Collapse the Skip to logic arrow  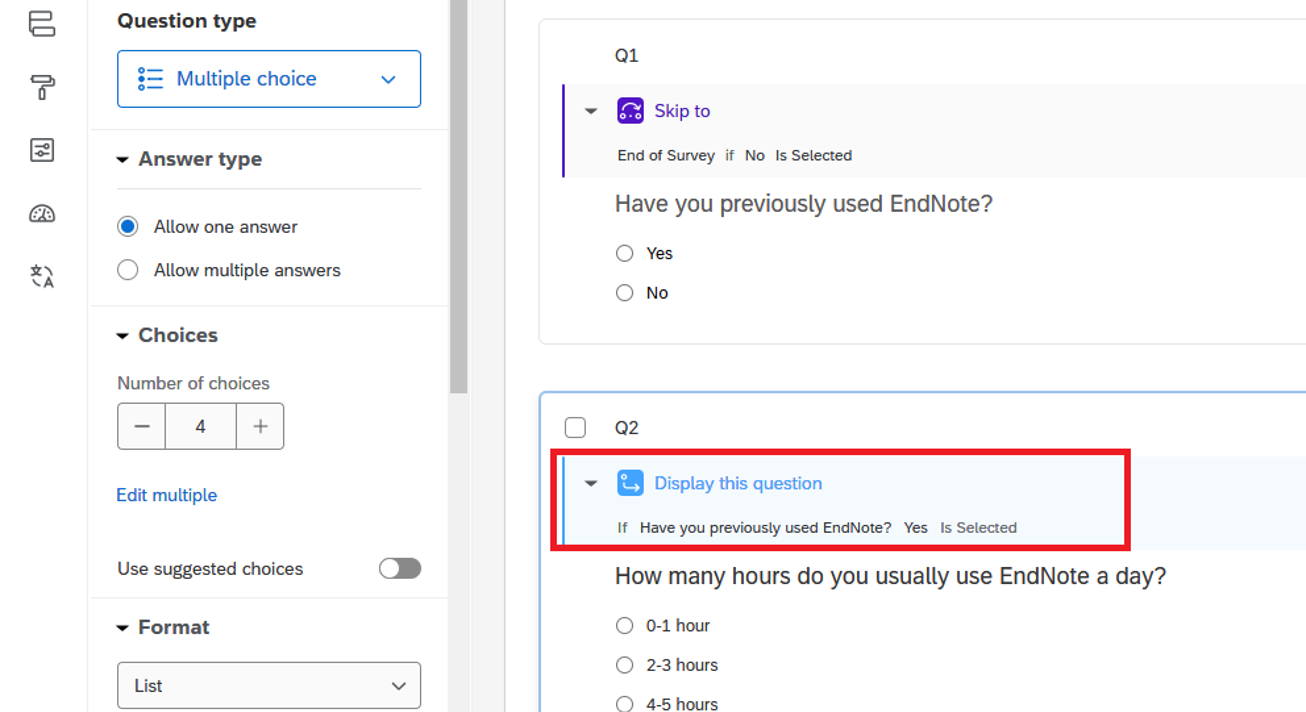pyautogui.click(x=591, y=111)
